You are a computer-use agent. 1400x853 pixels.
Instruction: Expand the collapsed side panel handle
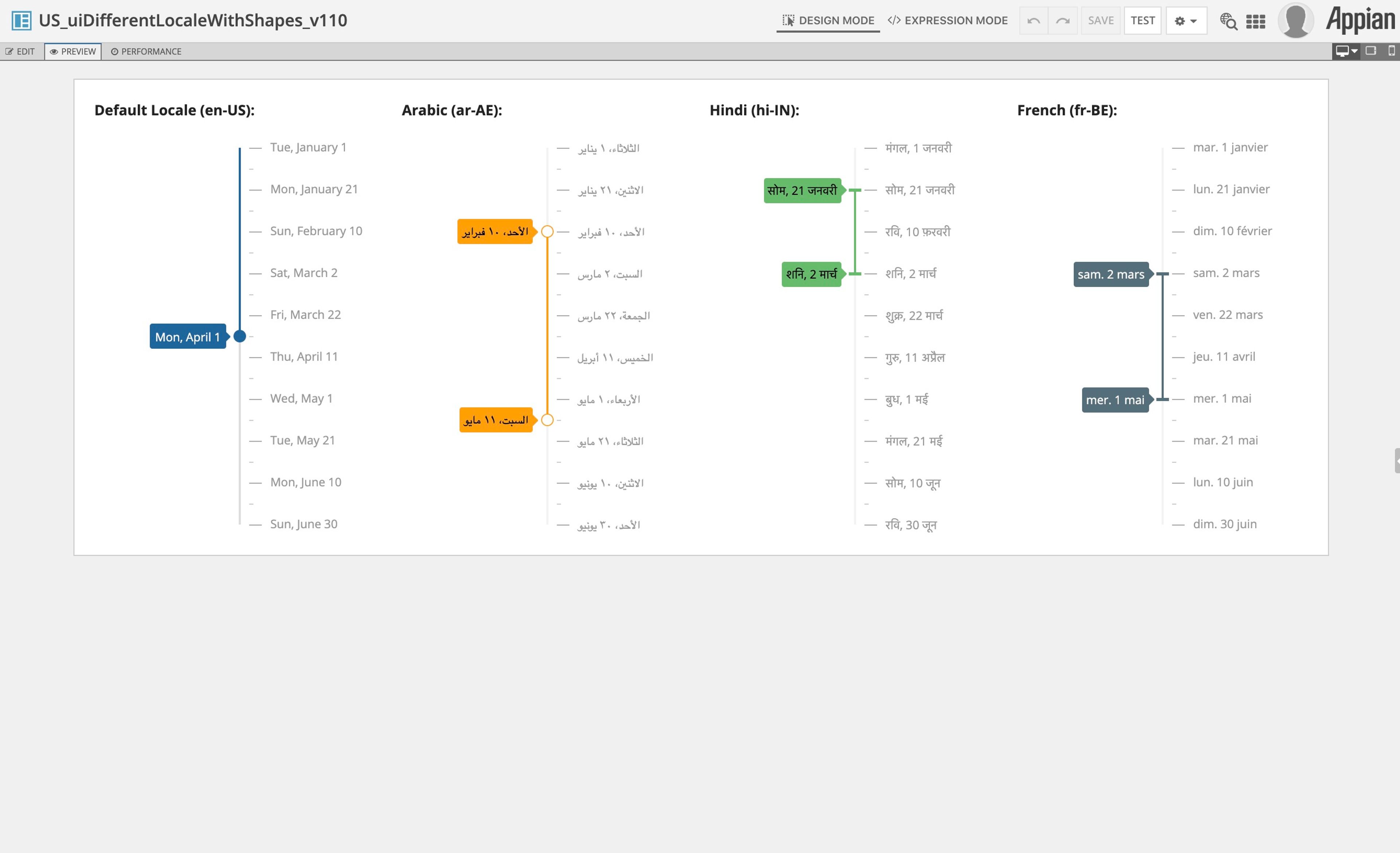coord(1397,460)
